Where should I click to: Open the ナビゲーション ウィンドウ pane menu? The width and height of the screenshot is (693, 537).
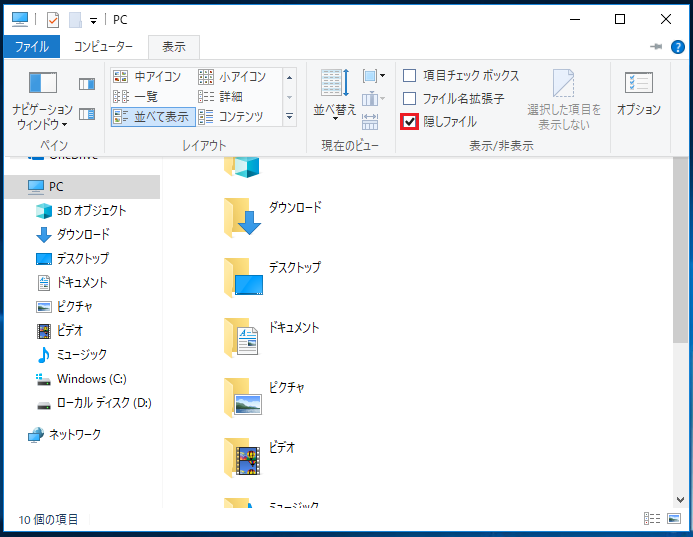click(42, 101)
